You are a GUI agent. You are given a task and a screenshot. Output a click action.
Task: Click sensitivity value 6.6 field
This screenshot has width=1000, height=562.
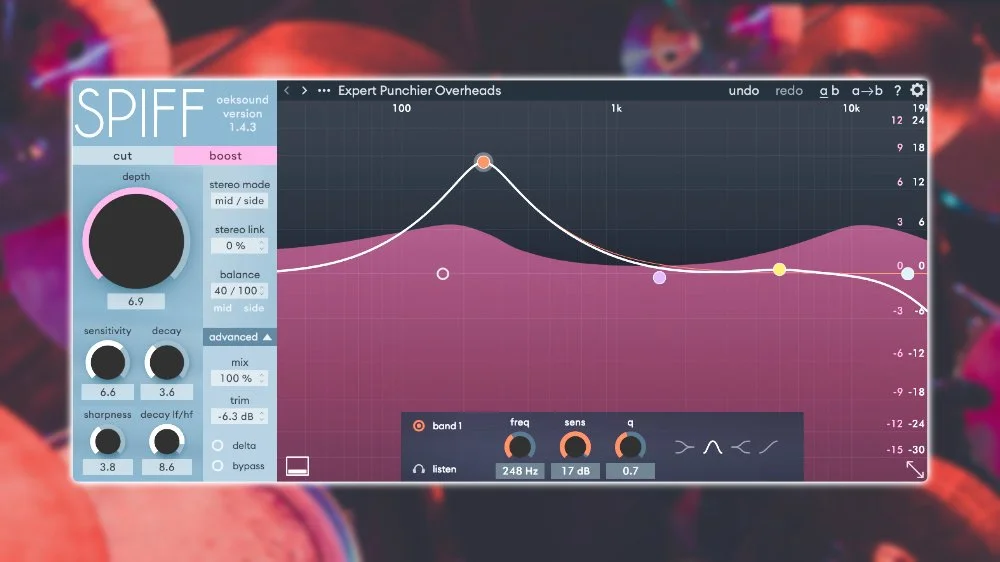point(108,392)
